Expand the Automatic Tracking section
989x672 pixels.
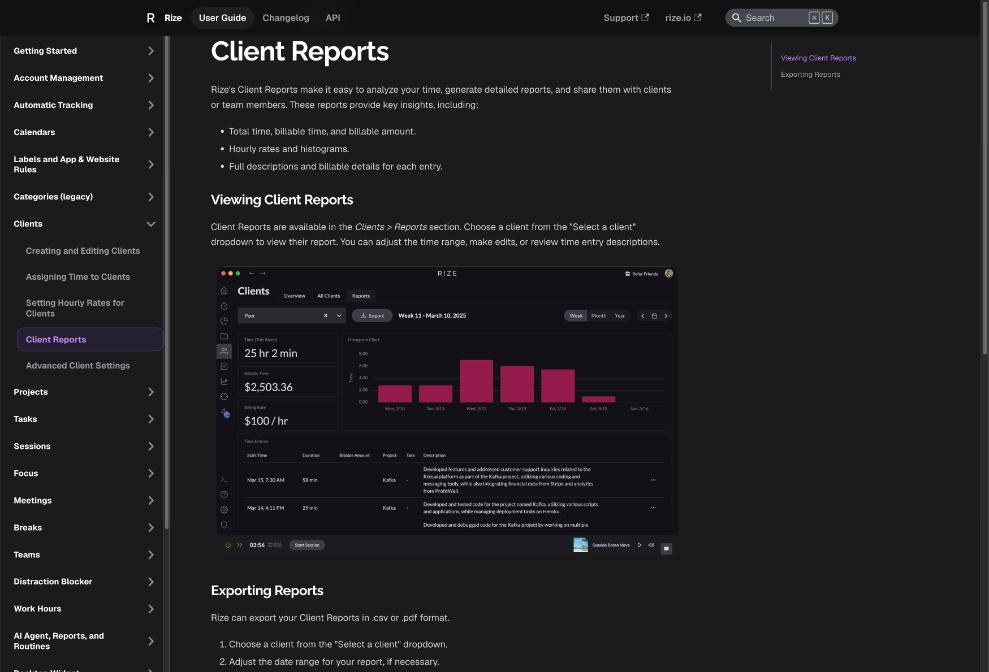[x=84, y=105]
